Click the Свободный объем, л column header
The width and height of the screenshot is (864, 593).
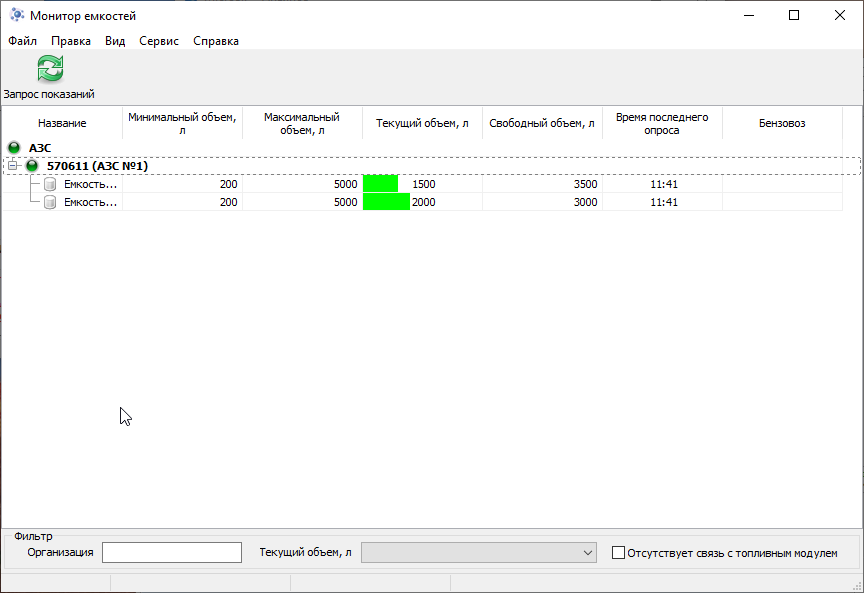point(542,123)
